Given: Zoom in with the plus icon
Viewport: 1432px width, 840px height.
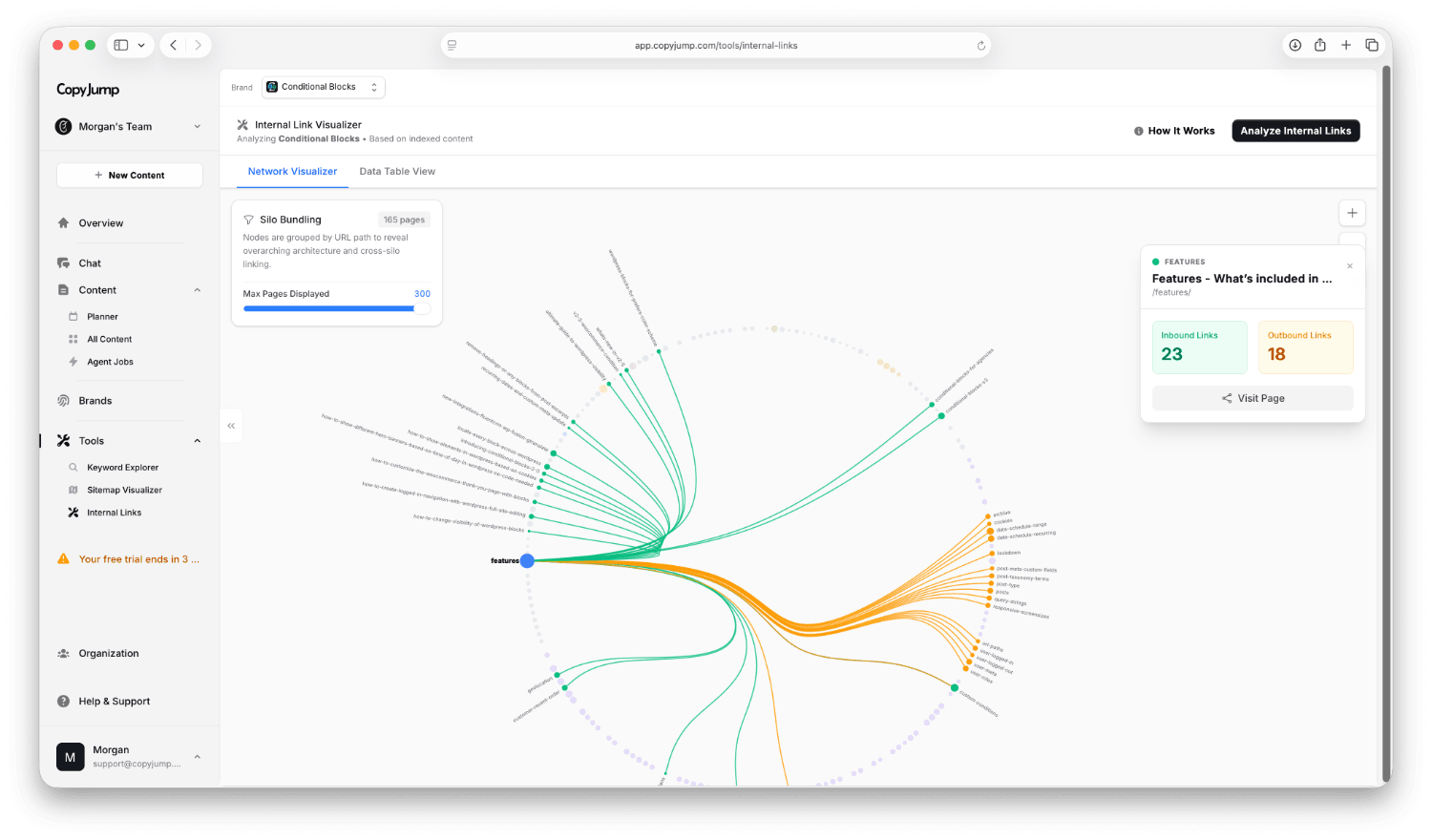Looking at the screenshot, I should (1352, 213).
